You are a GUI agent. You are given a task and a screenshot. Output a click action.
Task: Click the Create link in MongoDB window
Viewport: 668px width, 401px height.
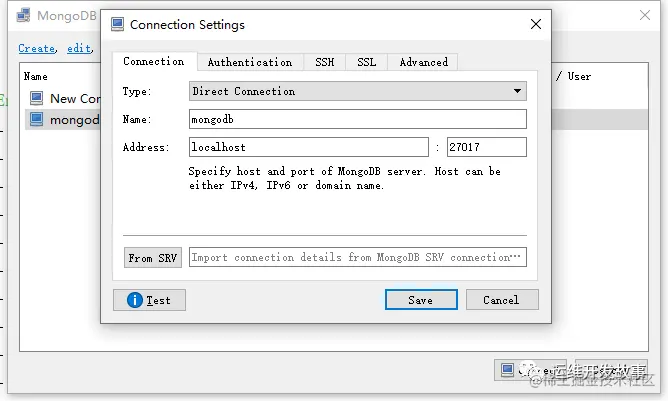(x=37, y=49)
